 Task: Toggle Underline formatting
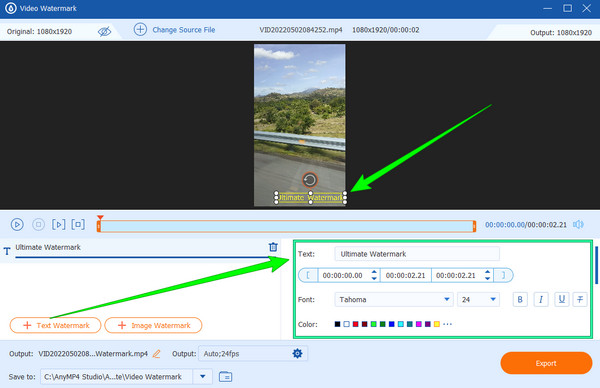click(x=561, y=299)
